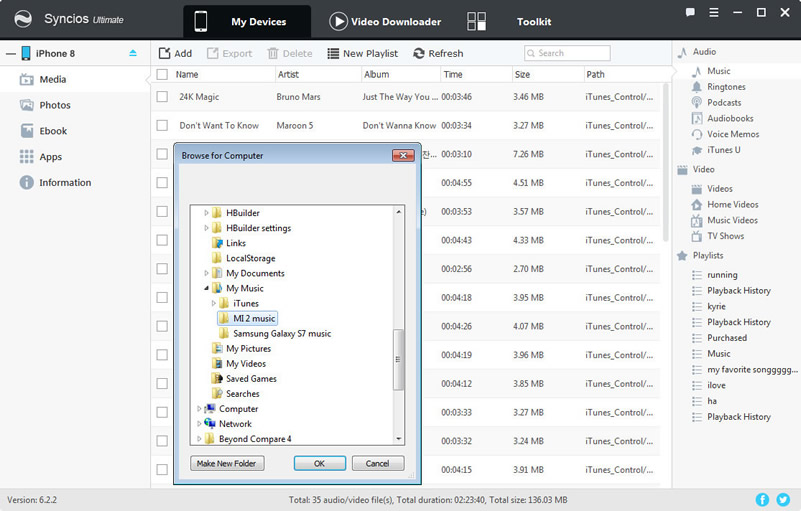Click the Syncios logo icon

tap(23, 19)
